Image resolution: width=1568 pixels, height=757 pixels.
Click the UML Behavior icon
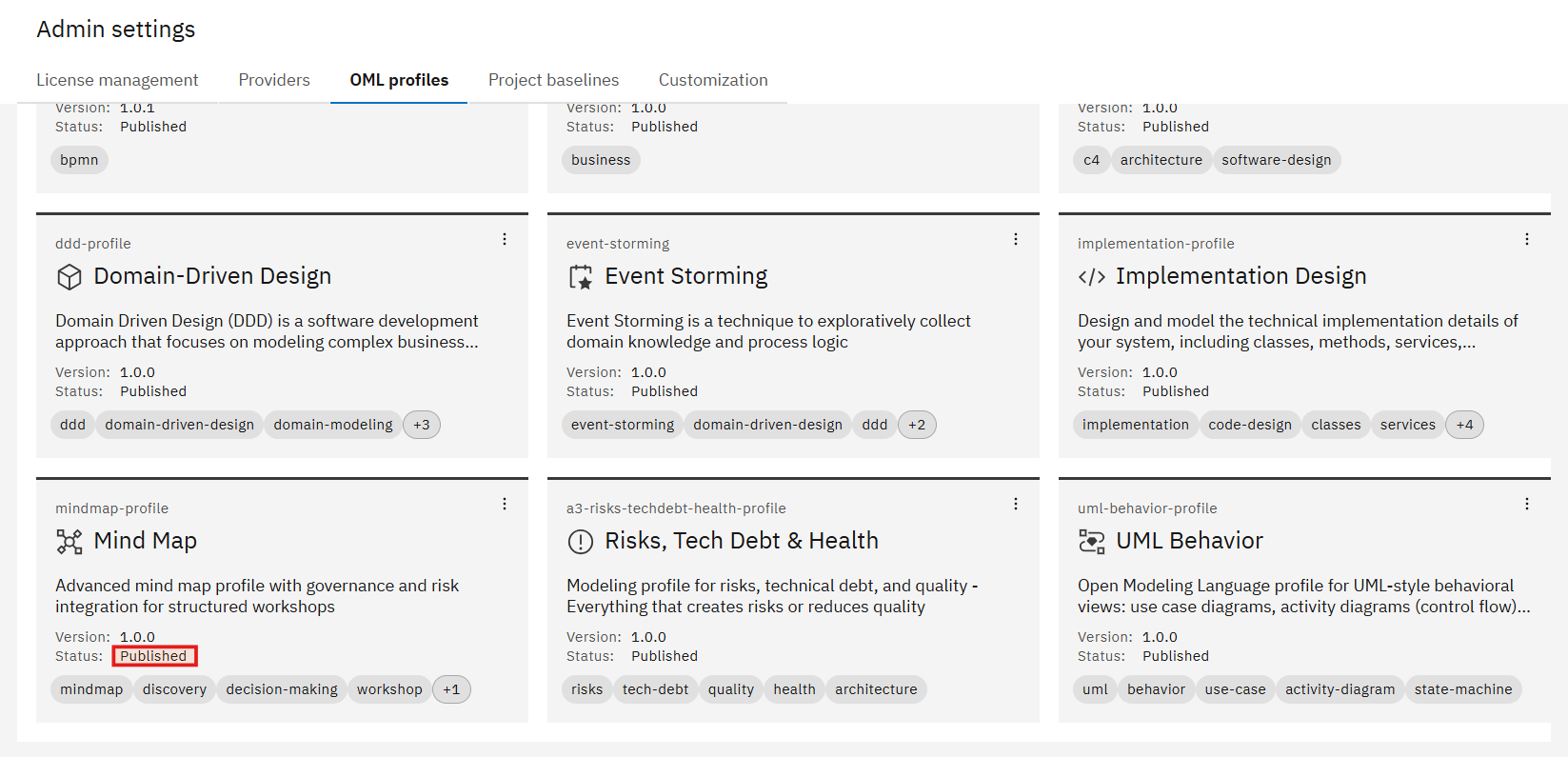1092,542
